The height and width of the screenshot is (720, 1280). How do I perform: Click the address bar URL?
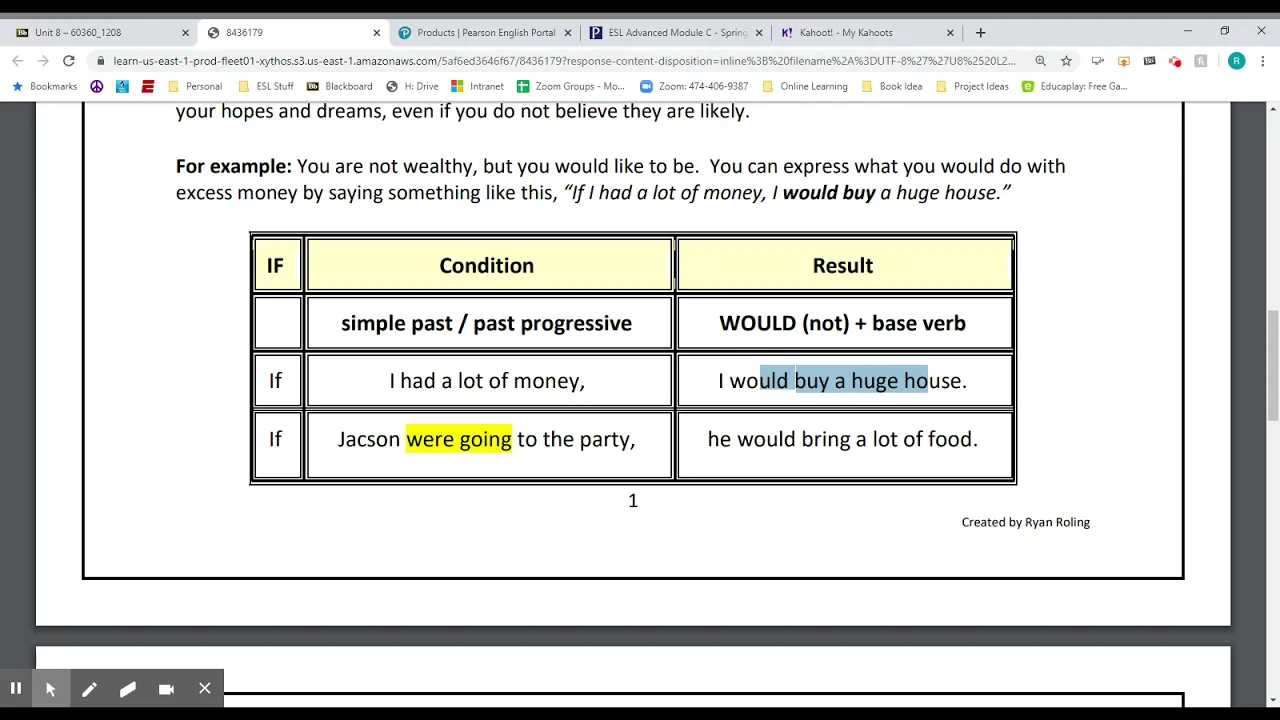click(564, 61)
